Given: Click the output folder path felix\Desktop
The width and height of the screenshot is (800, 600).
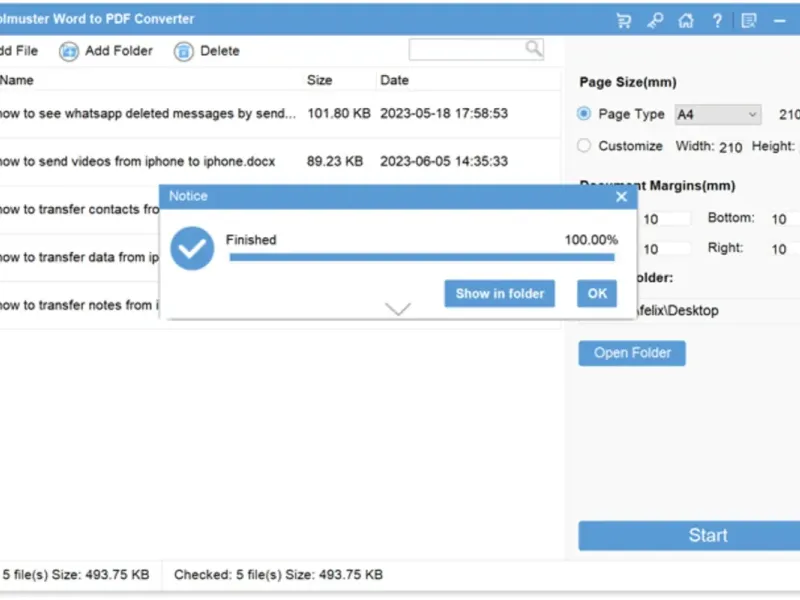Looking at the screenshot, I should click(x=679, y=310).
